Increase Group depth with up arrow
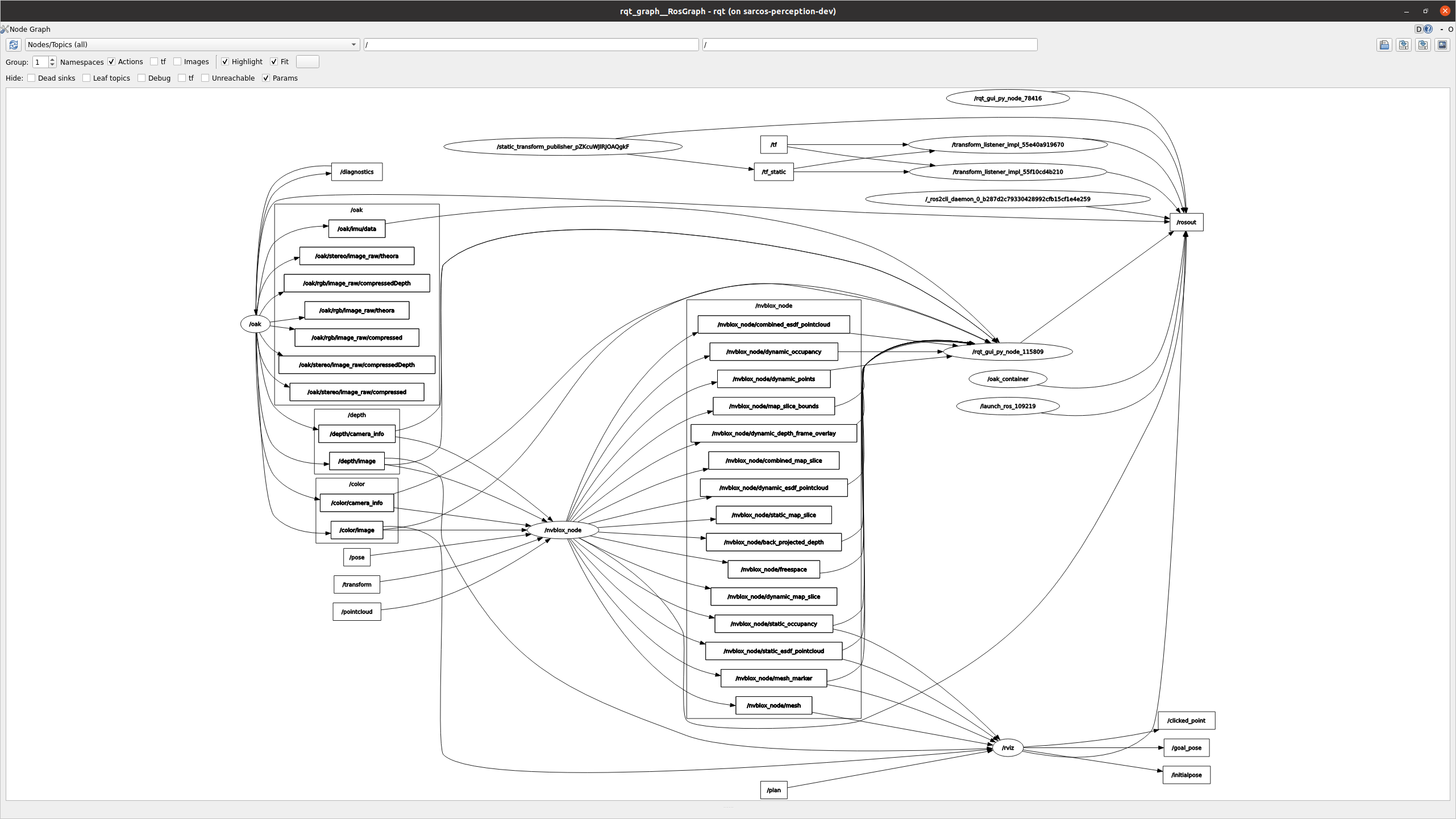Viewport: 1456px width, 819px height. point(52,59)
